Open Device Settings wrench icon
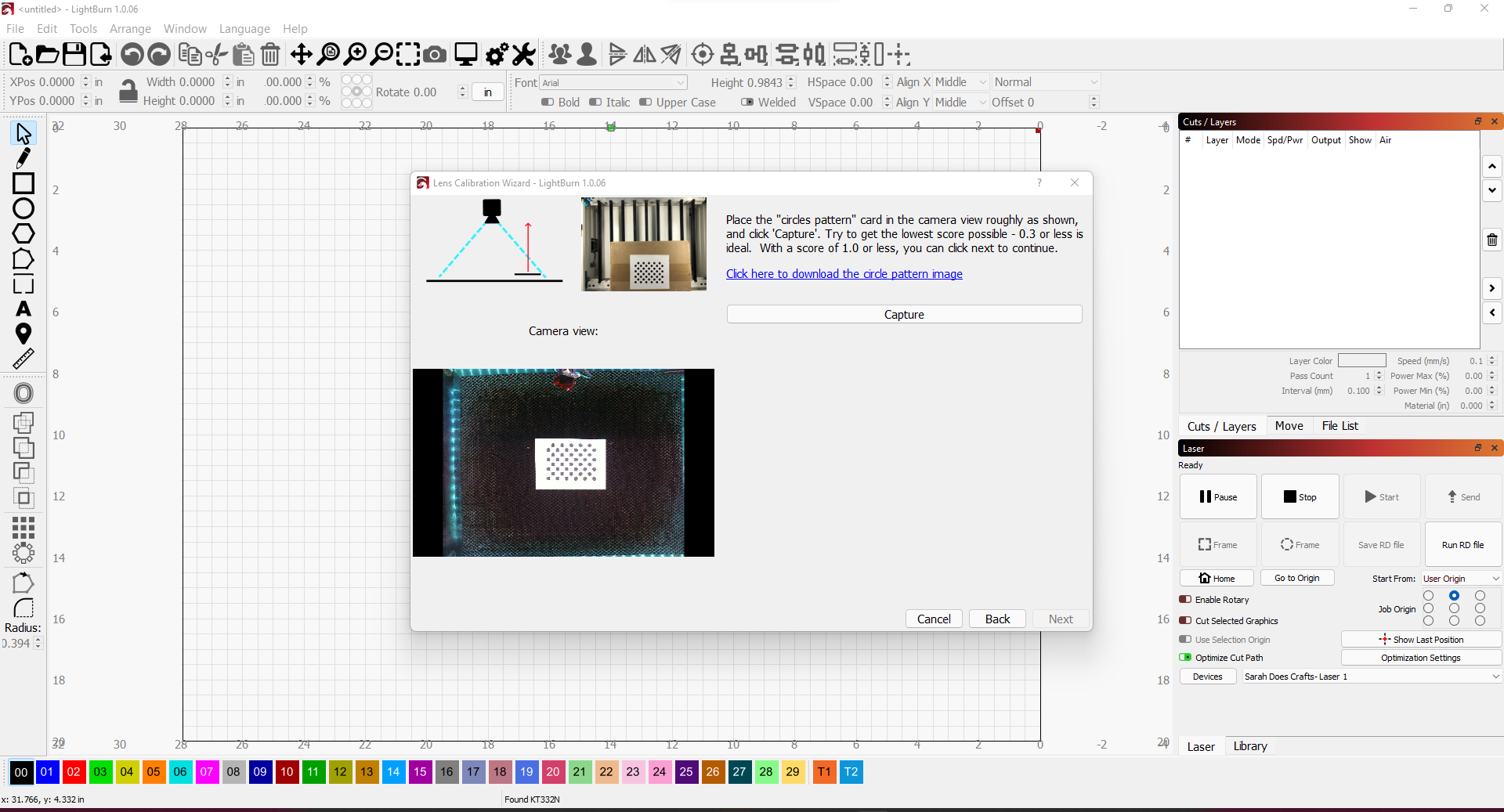Viewport: 1504px width, 812px height. (523, 54)
